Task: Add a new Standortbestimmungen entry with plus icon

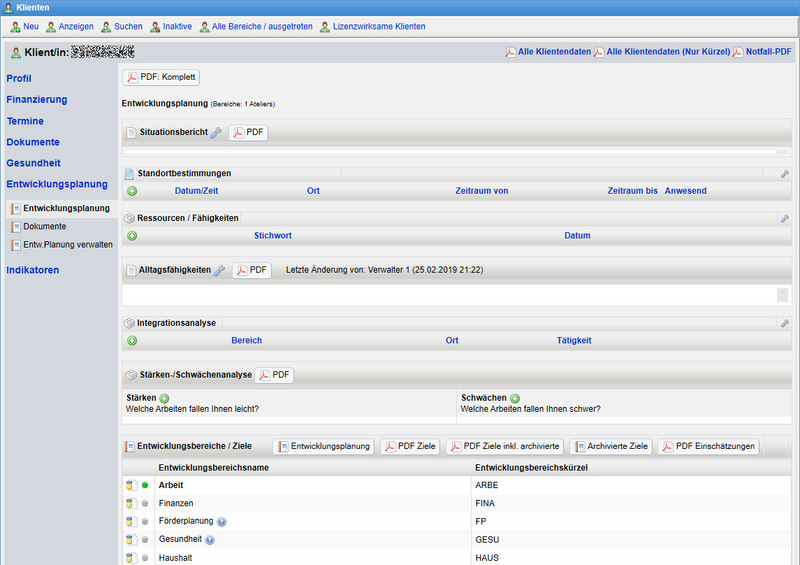Action: [x=132, y=191]
